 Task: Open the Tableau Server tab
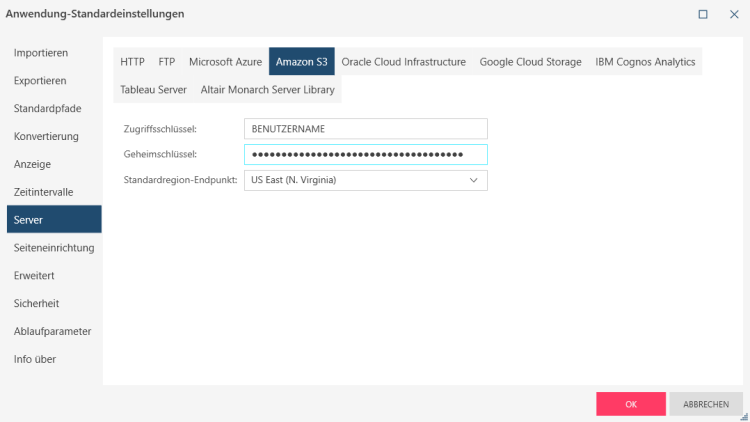coord(153,90)
